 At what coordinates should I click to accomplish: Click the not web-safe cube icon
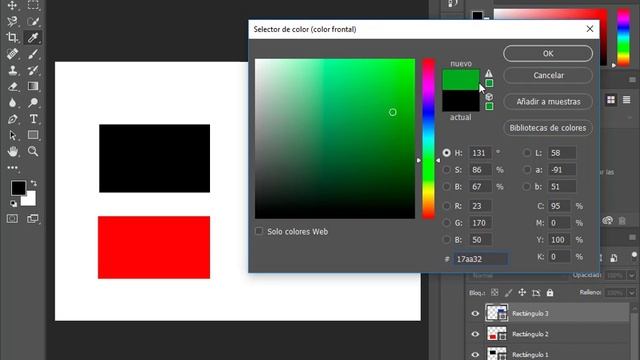489,97
